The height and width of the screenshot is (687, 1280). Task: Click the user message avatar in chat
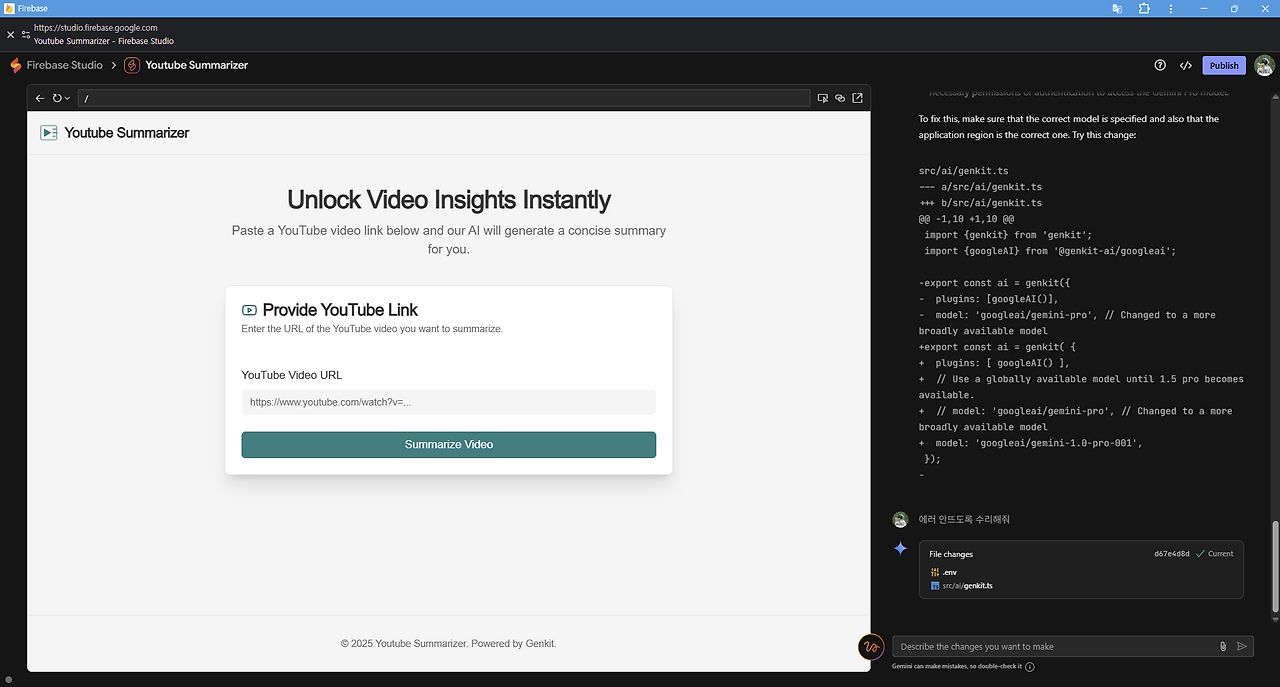tap(900, 520)
